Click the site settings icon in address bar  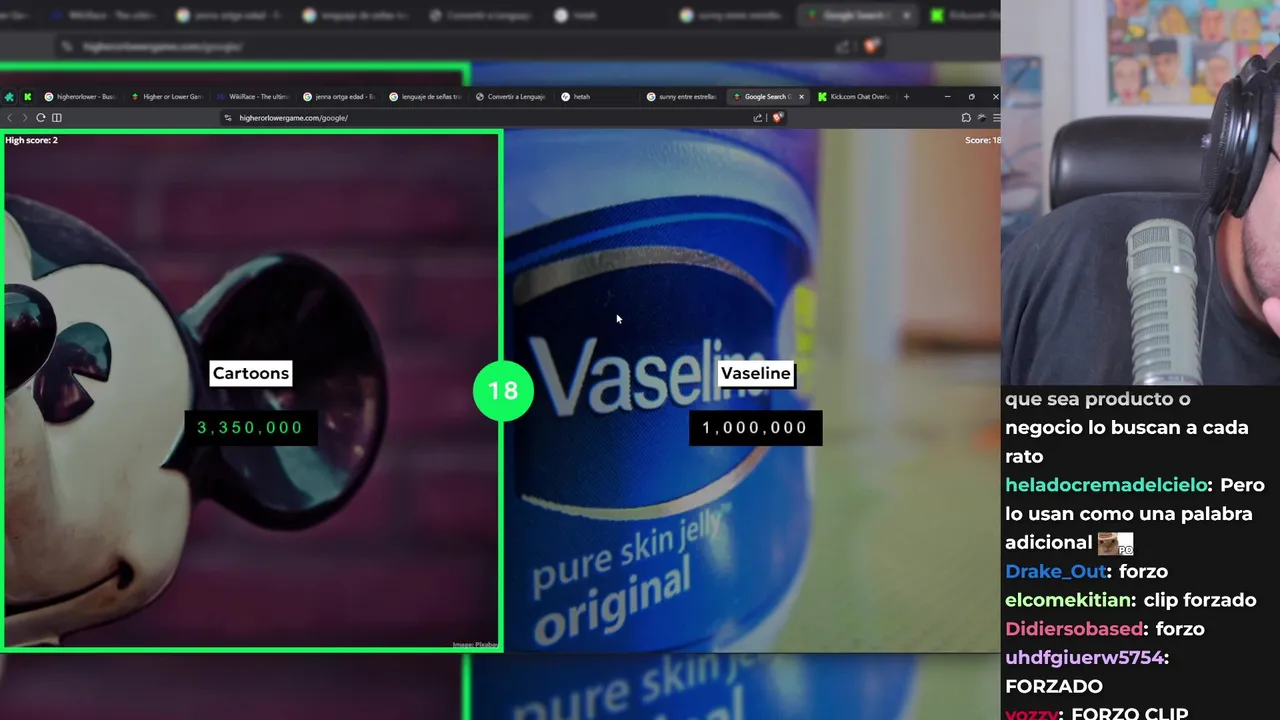[x=228, y=118]
